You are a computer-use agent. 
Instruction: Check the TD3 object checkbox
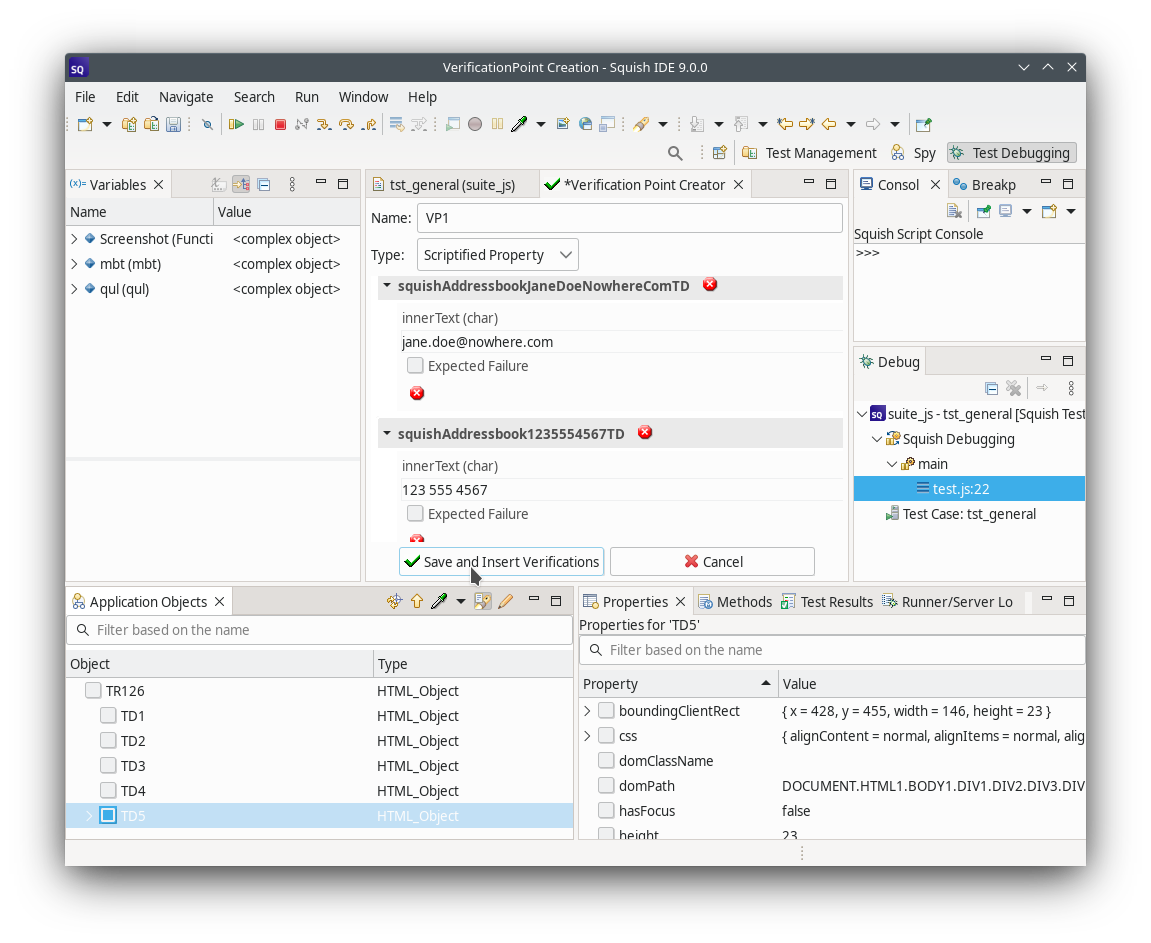(108, 766)
